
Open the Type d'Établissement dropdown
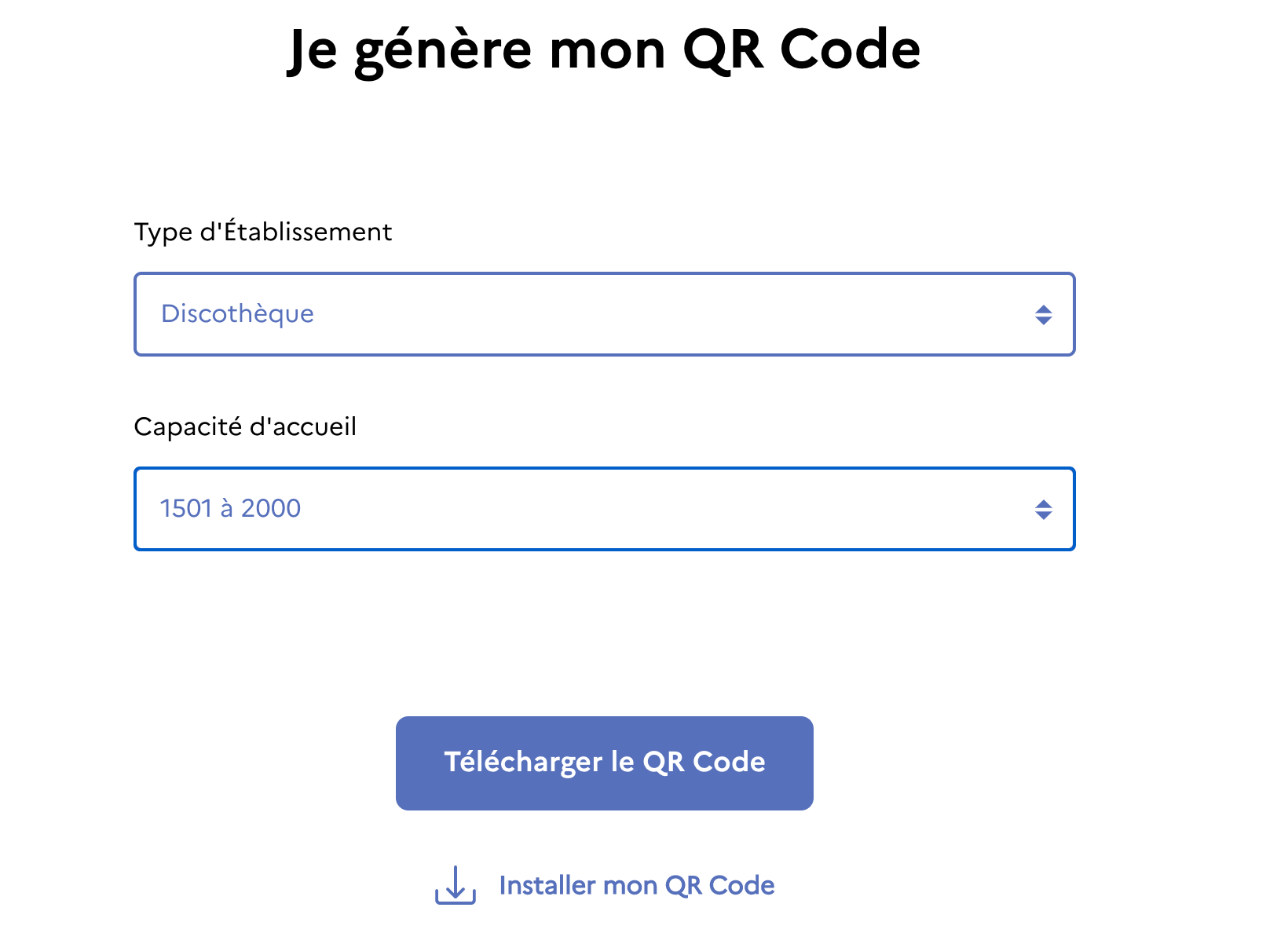pyautogui.click(x=604, y=314)
